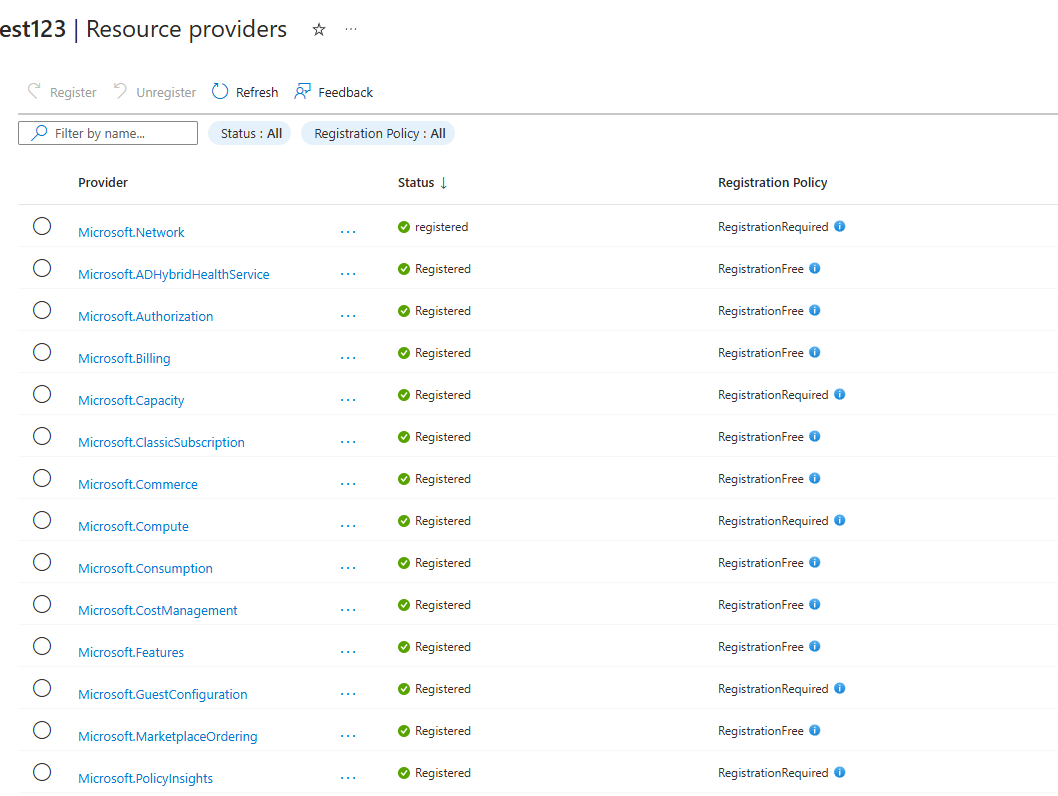Open the Microsoft.Capacity provider link
This screenshot has height=796, width=1058.
click(x=131, y=400)
